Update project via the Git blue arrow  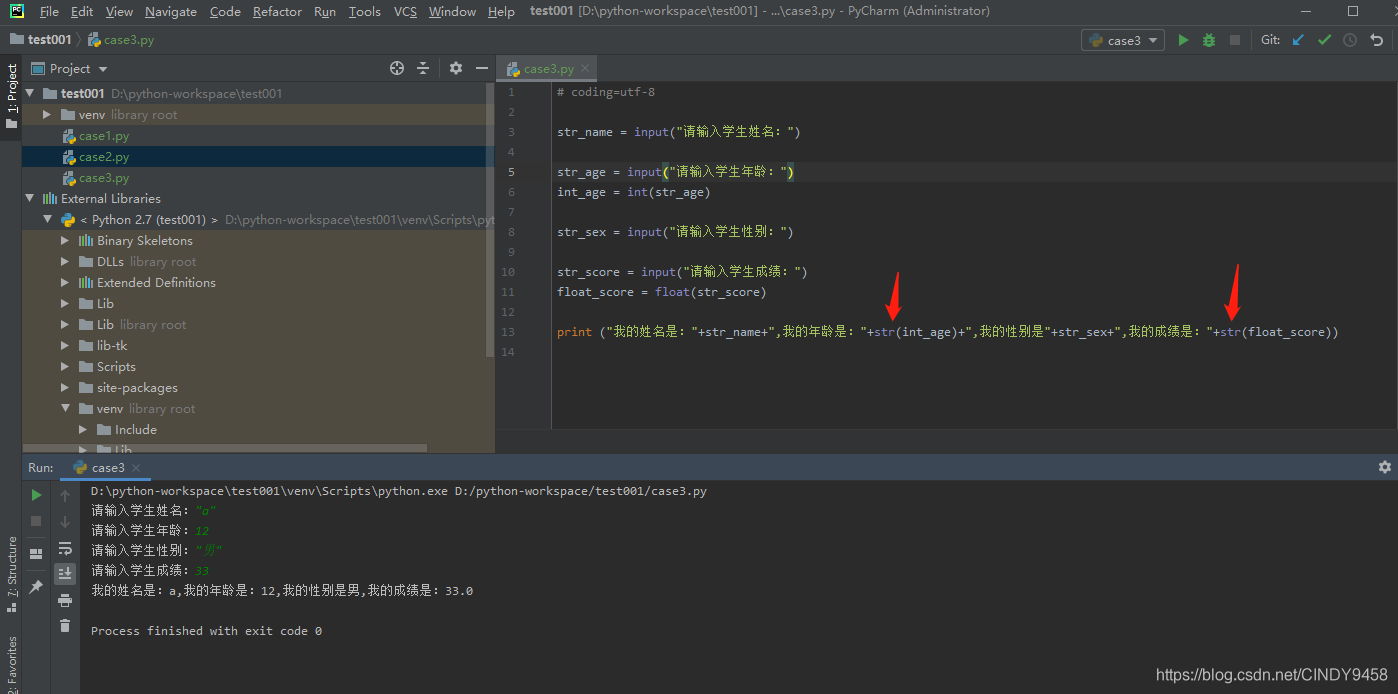(x=1298, y=40)
